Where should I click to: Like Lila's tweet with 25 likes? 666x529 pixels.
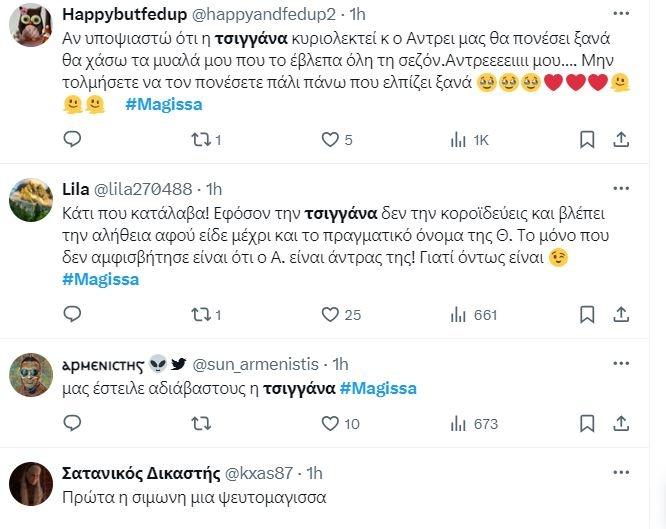click(x=329, y=314)
